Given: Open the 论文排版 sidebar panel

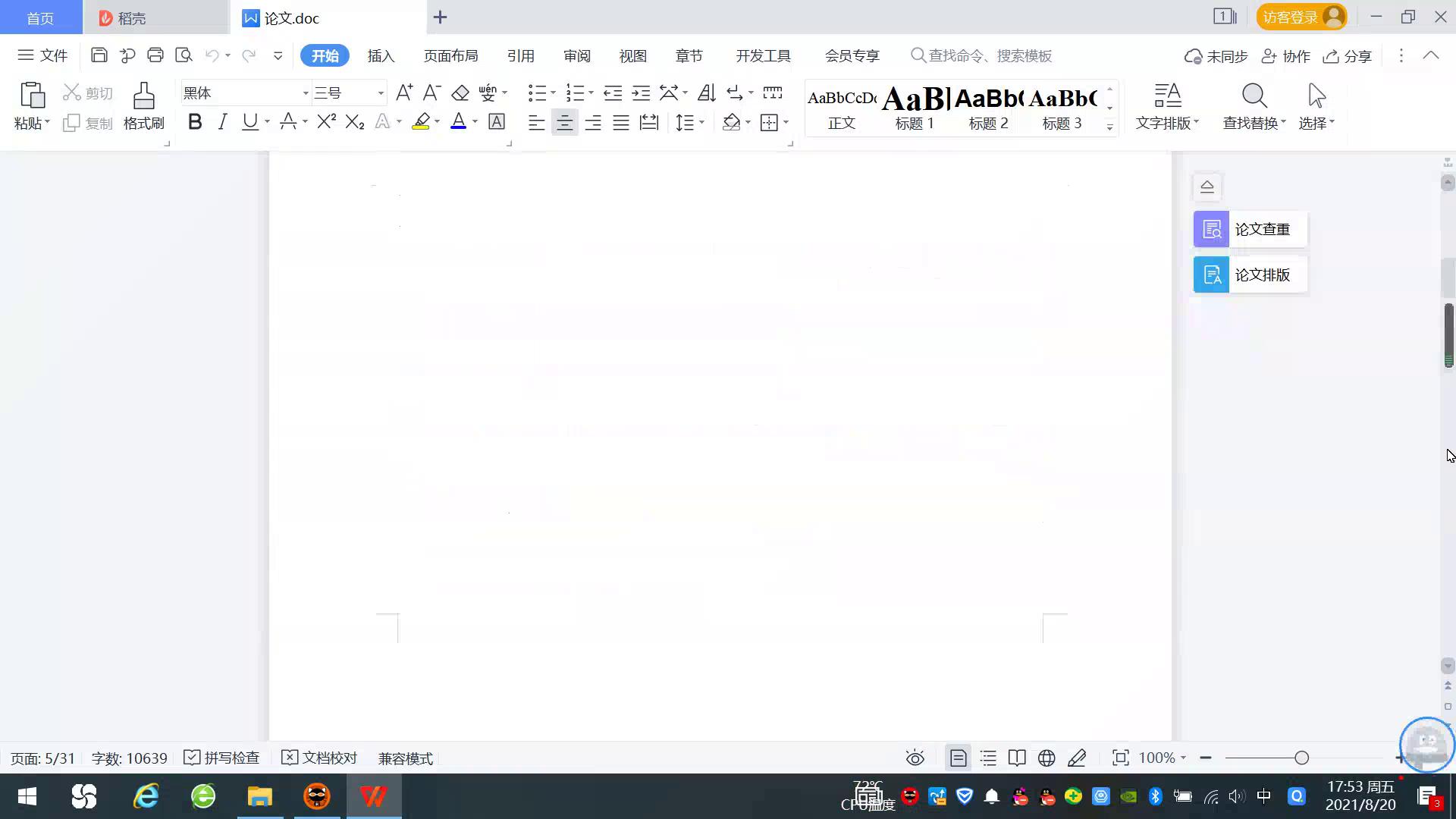Looking at the screenshot, I should [x=1248, y=275].
